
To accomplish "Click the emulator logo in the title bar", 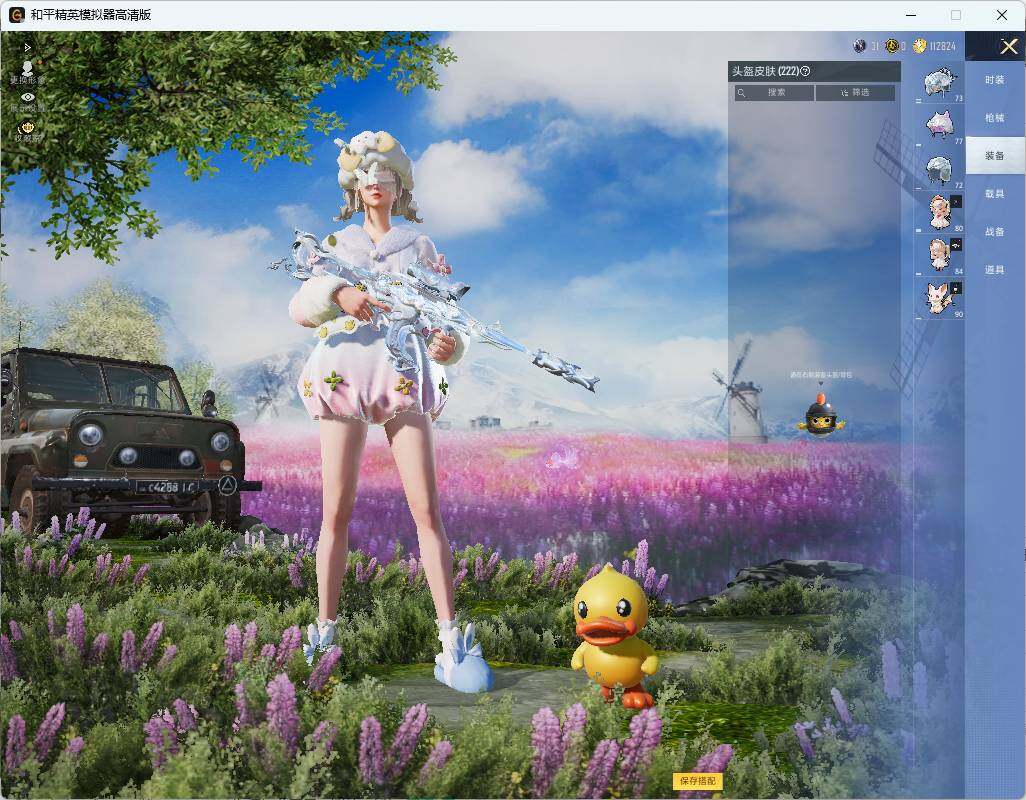I will point(16,14).
